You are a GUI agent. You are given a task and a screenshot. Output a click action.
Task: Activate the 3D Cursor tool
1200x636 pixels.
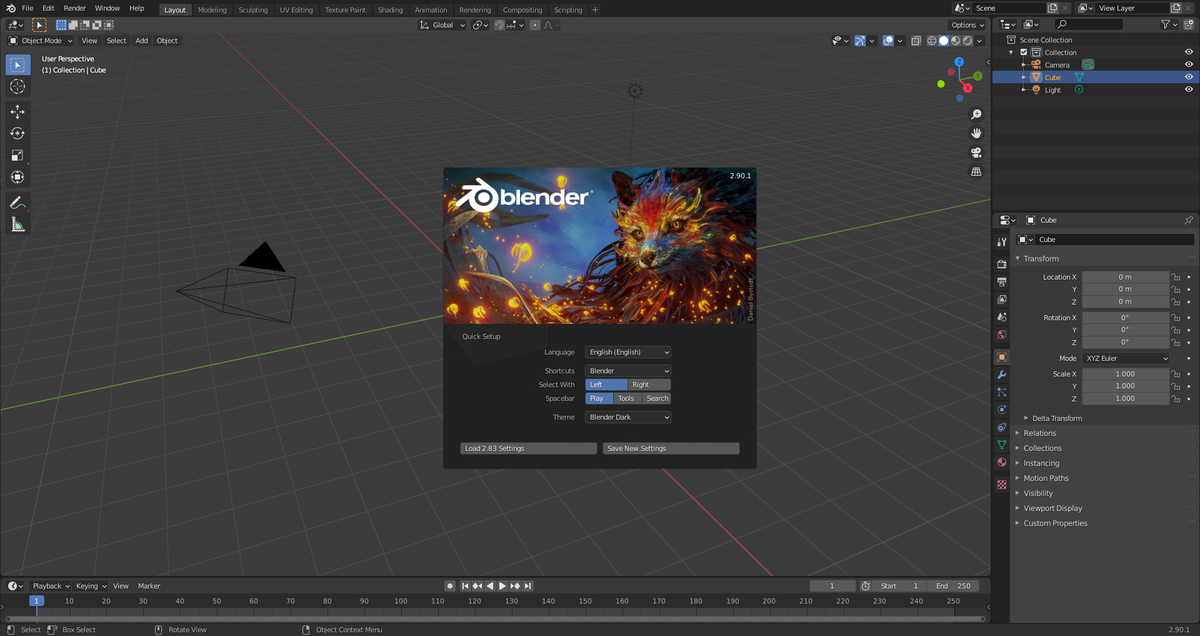(17, 87)
